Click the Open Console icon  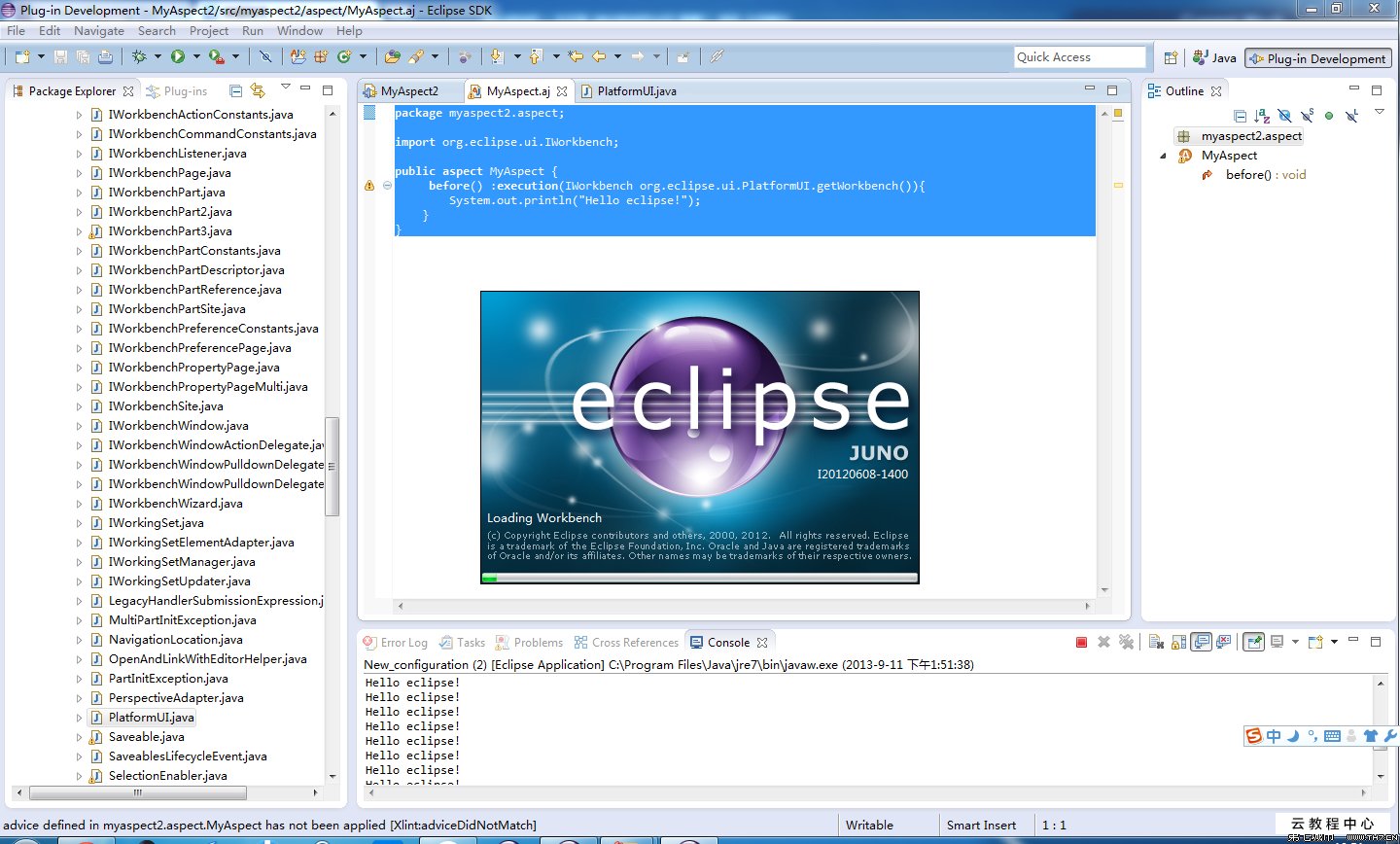(1314, 642)
